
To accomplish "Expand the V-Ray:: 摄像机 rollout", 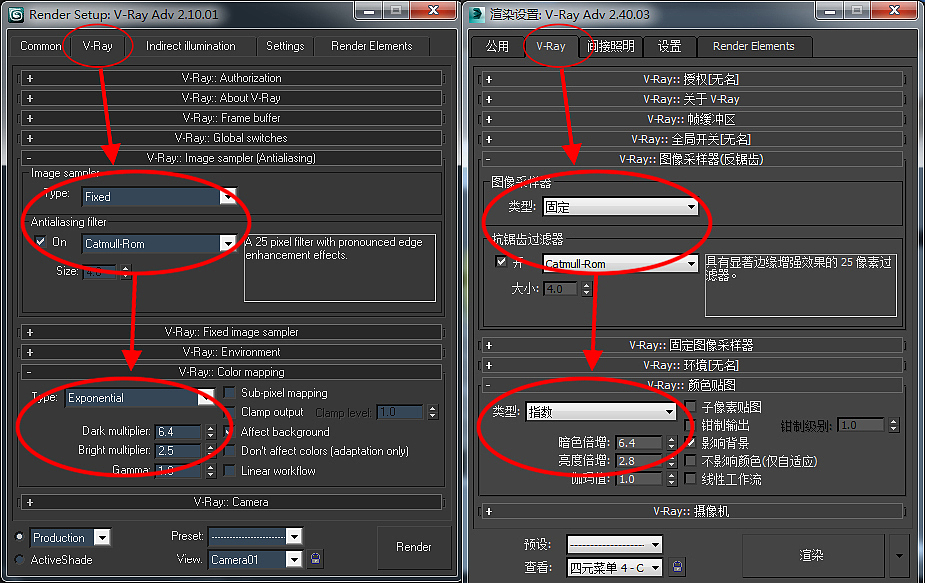I will point(691,512).
